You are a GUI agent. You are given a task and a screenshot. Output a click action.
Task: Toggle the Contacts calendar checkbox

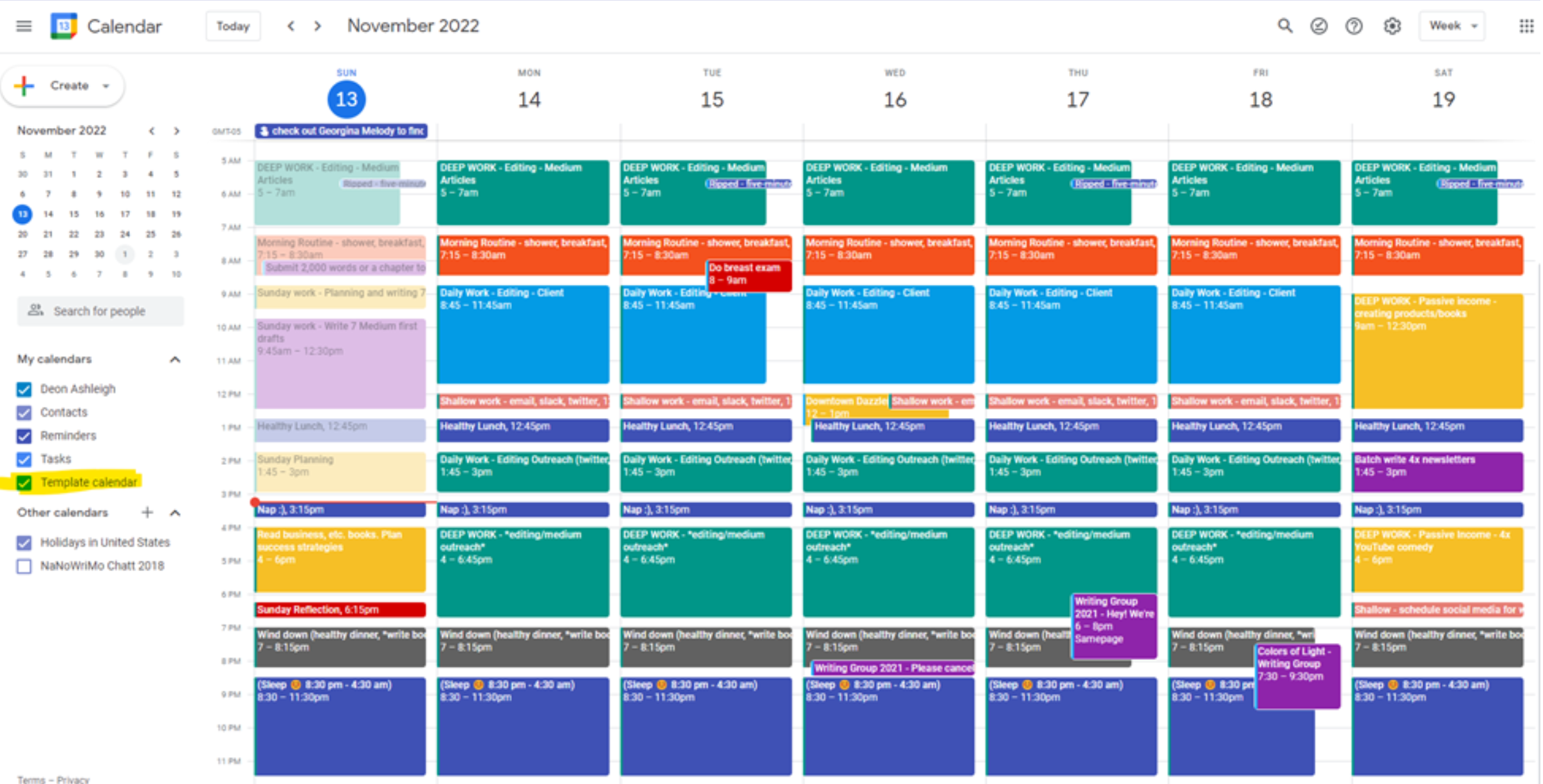tap(24, 412)
